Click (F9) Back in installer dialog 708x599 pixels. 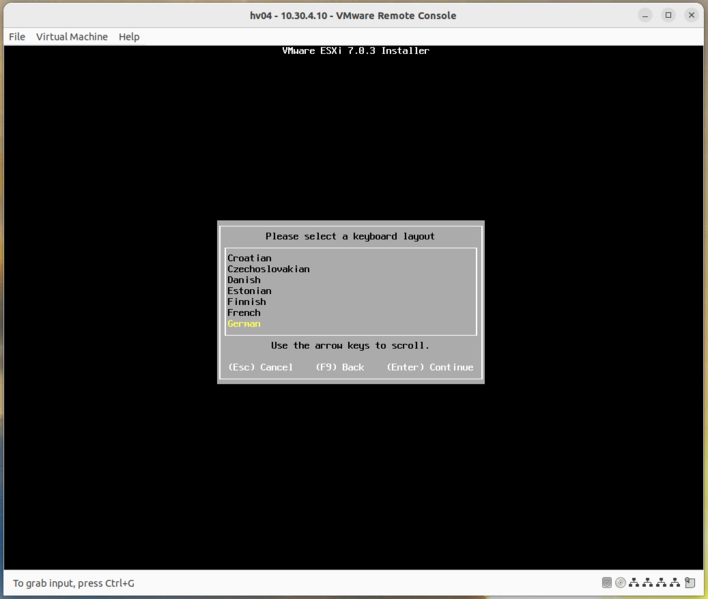coord(340,367)
